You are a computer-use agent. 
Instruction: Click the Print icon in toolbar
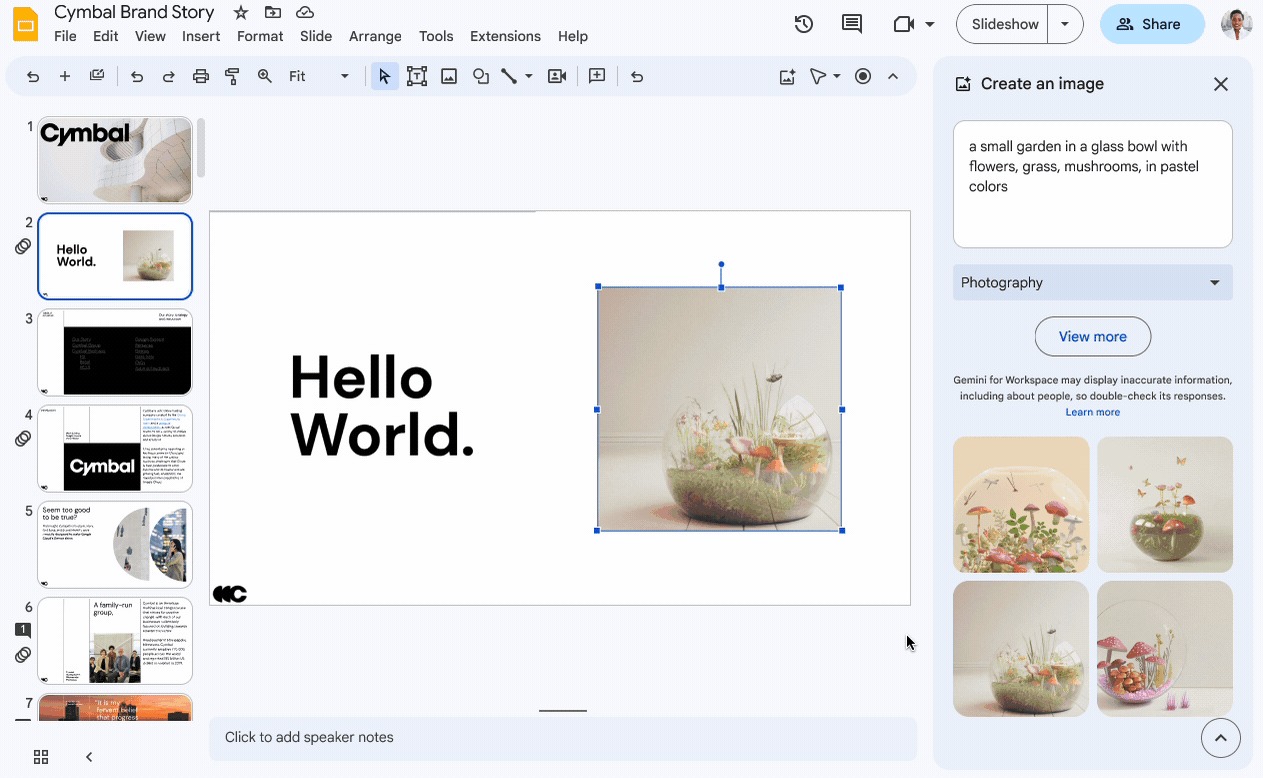(x=201, y=76)
